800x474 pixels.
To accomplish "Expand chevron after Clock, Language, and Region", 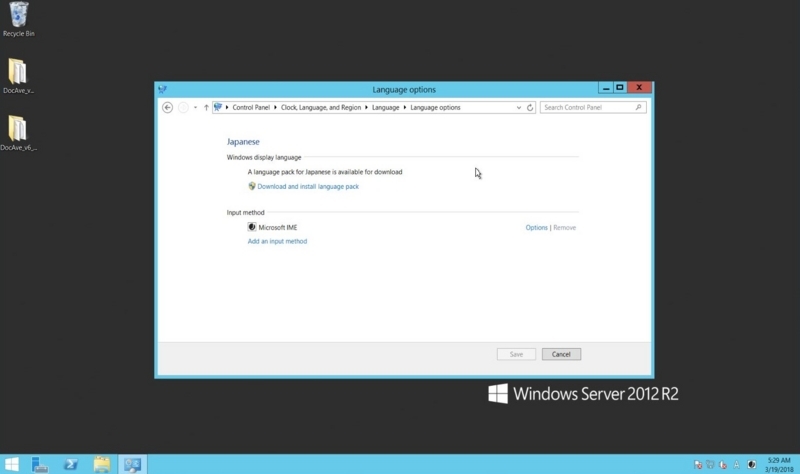I will point(366,108).
